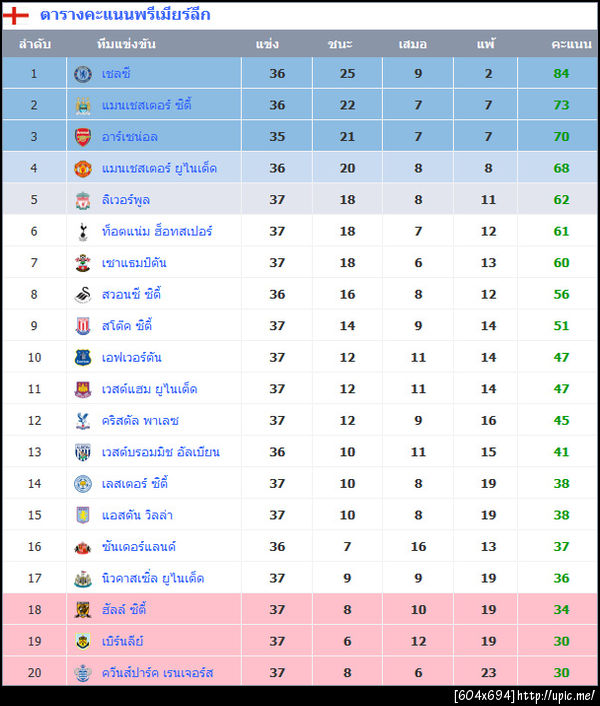
Task: Open the ควีนส์ปาร์ค เรนเจอร์ส team link
Action: pos(157,673)
